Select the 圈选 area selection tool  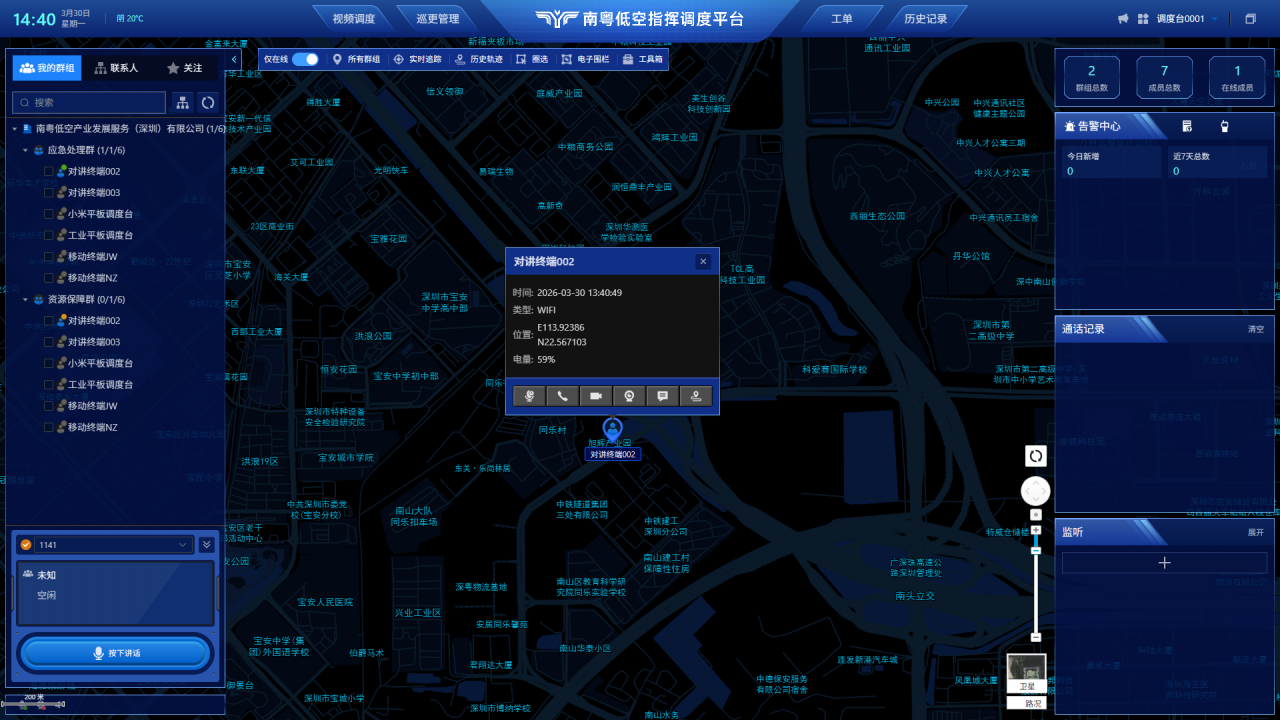pos(532,59)
